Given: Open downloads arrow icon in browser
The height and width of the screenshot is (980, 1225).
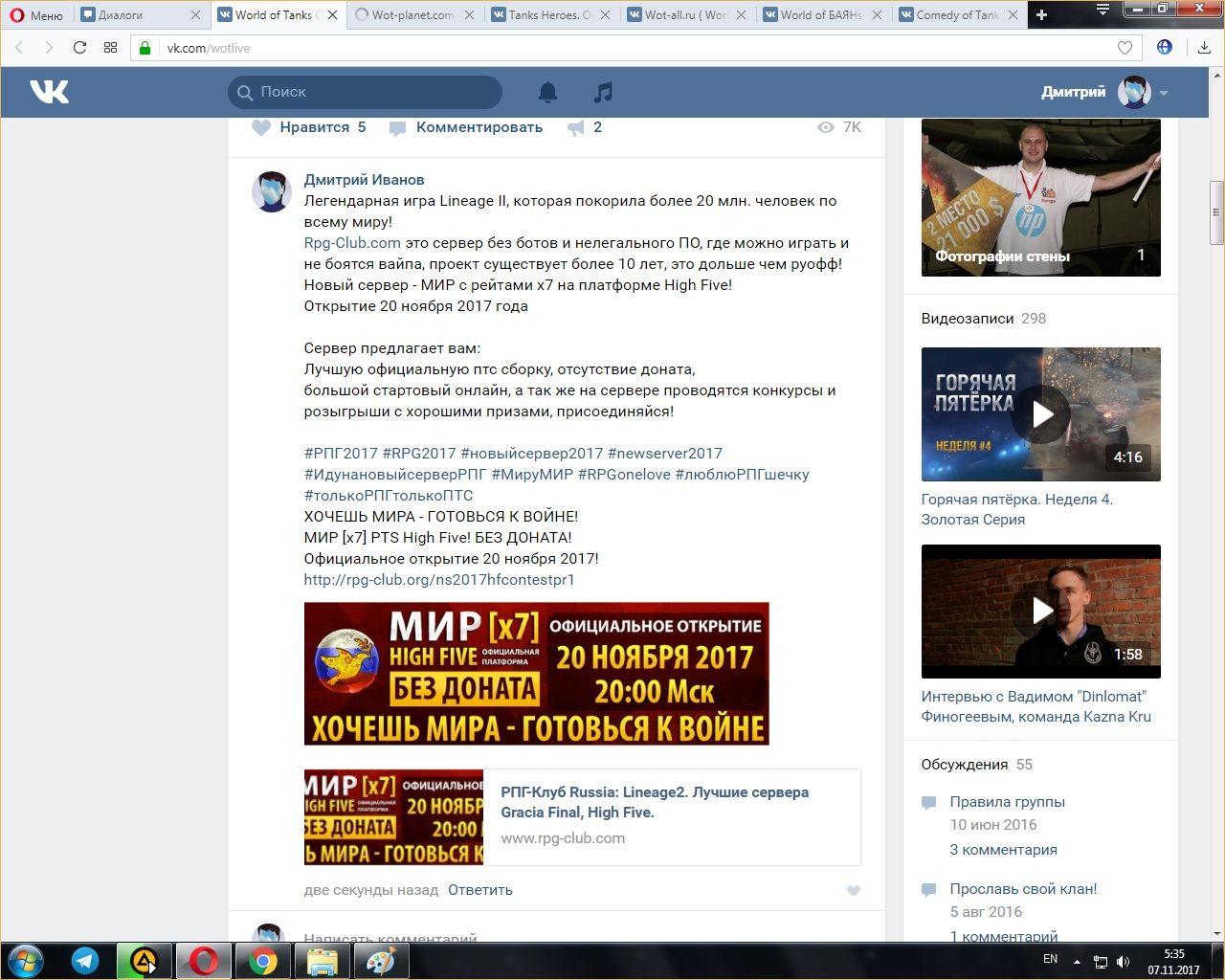Looking at the screenshot, I should pyautogui.click(x=1204, y=48).
